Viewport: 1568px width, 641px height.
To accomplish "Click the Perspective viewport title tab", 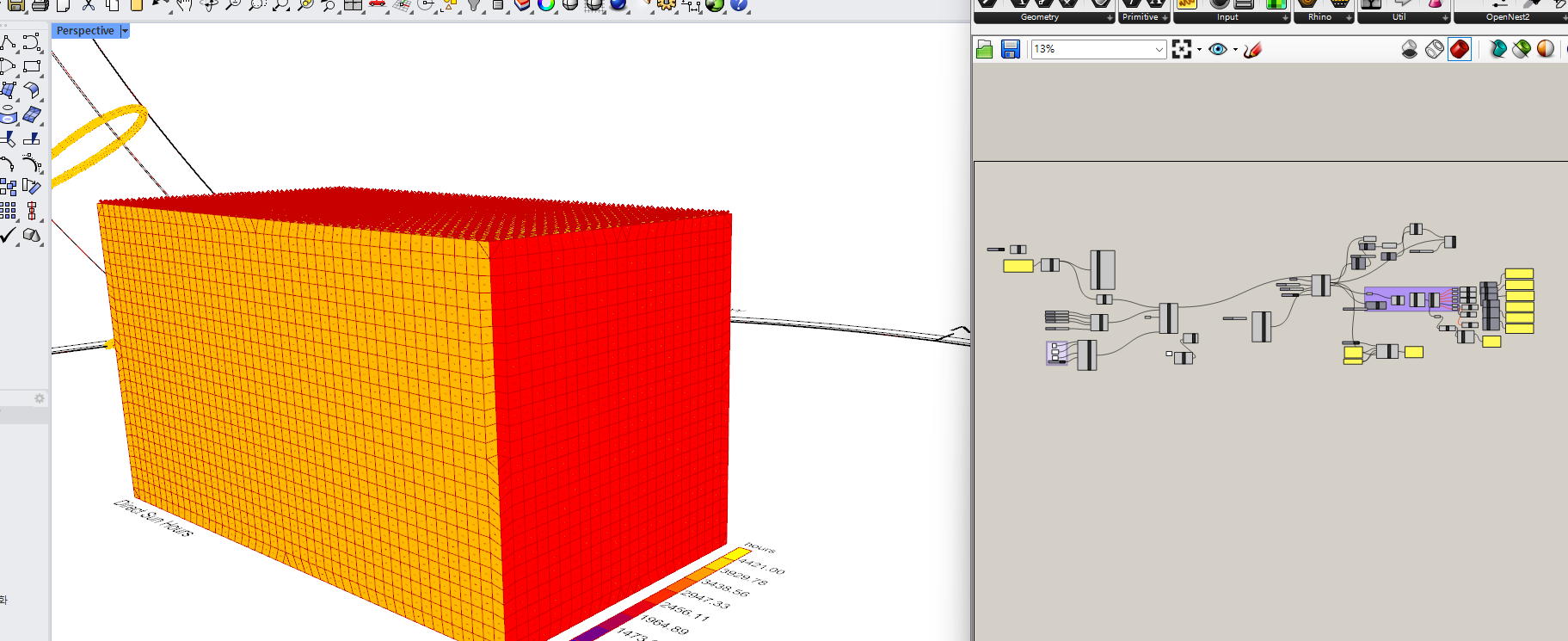I will tap(85, 31).
